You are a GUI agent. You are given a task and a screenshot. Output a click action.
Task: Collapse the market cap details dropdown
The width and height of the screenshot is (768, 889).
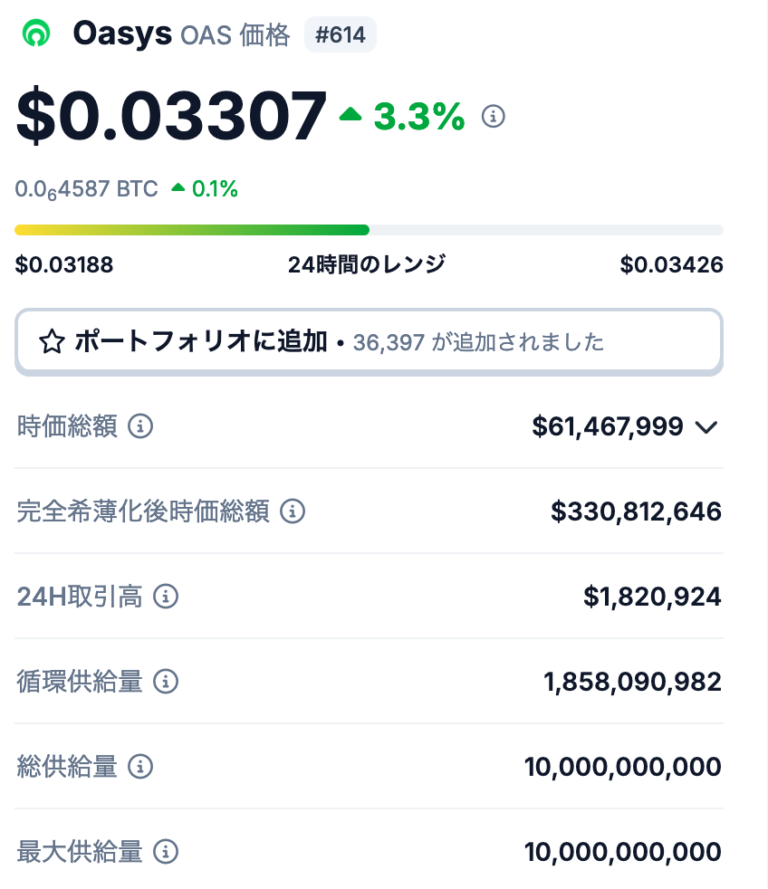(x=705, y=426)
